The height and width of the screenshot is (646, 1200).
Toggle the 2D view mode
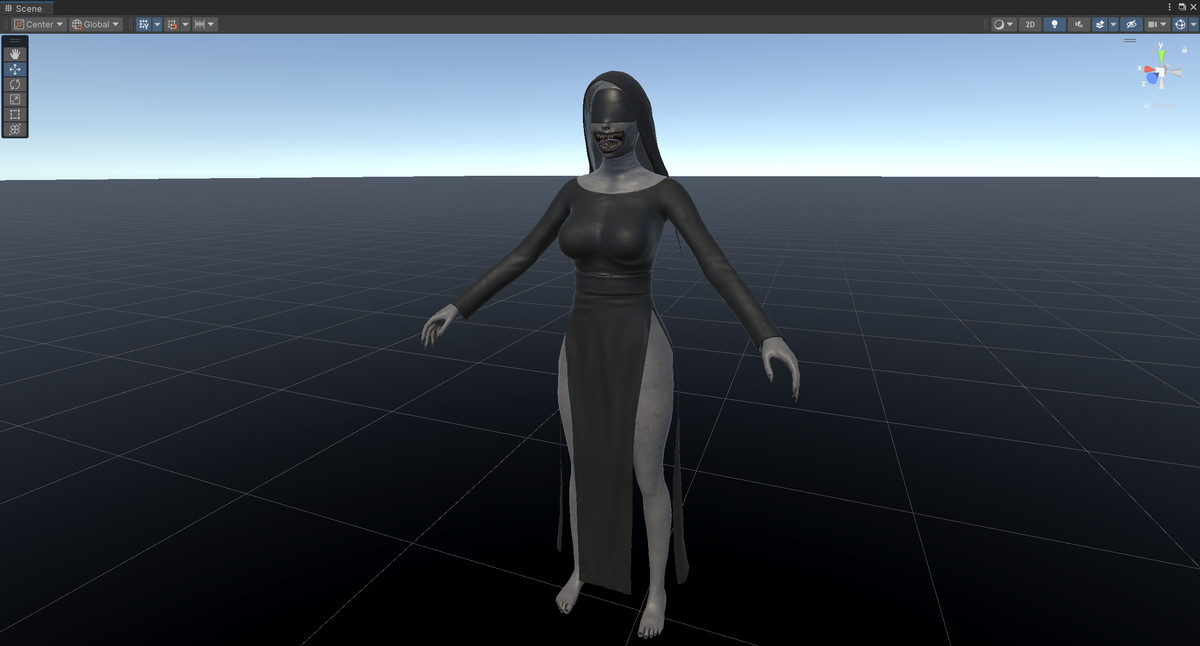pos(1030,24)
